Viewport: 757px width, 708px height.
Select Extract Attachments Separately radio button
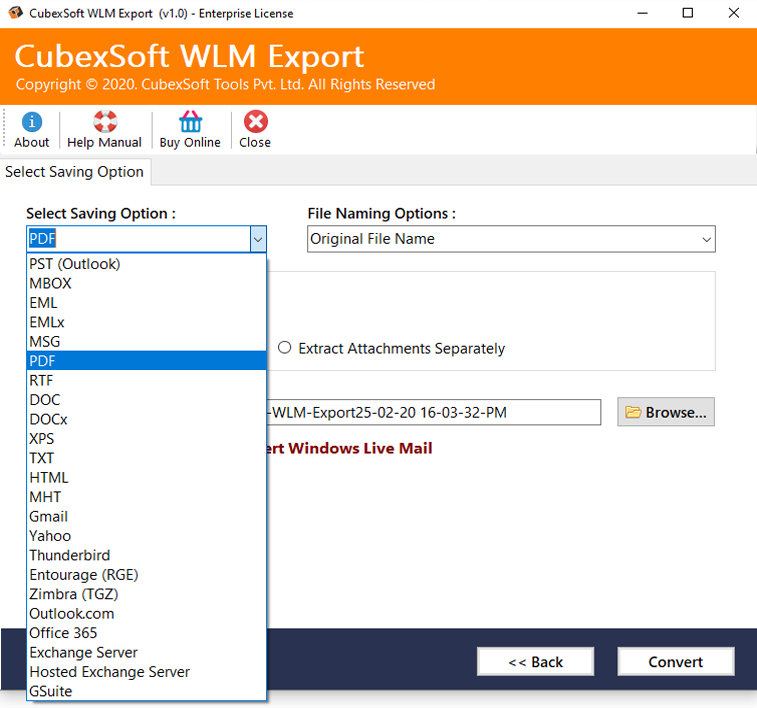tap(285, 348)
